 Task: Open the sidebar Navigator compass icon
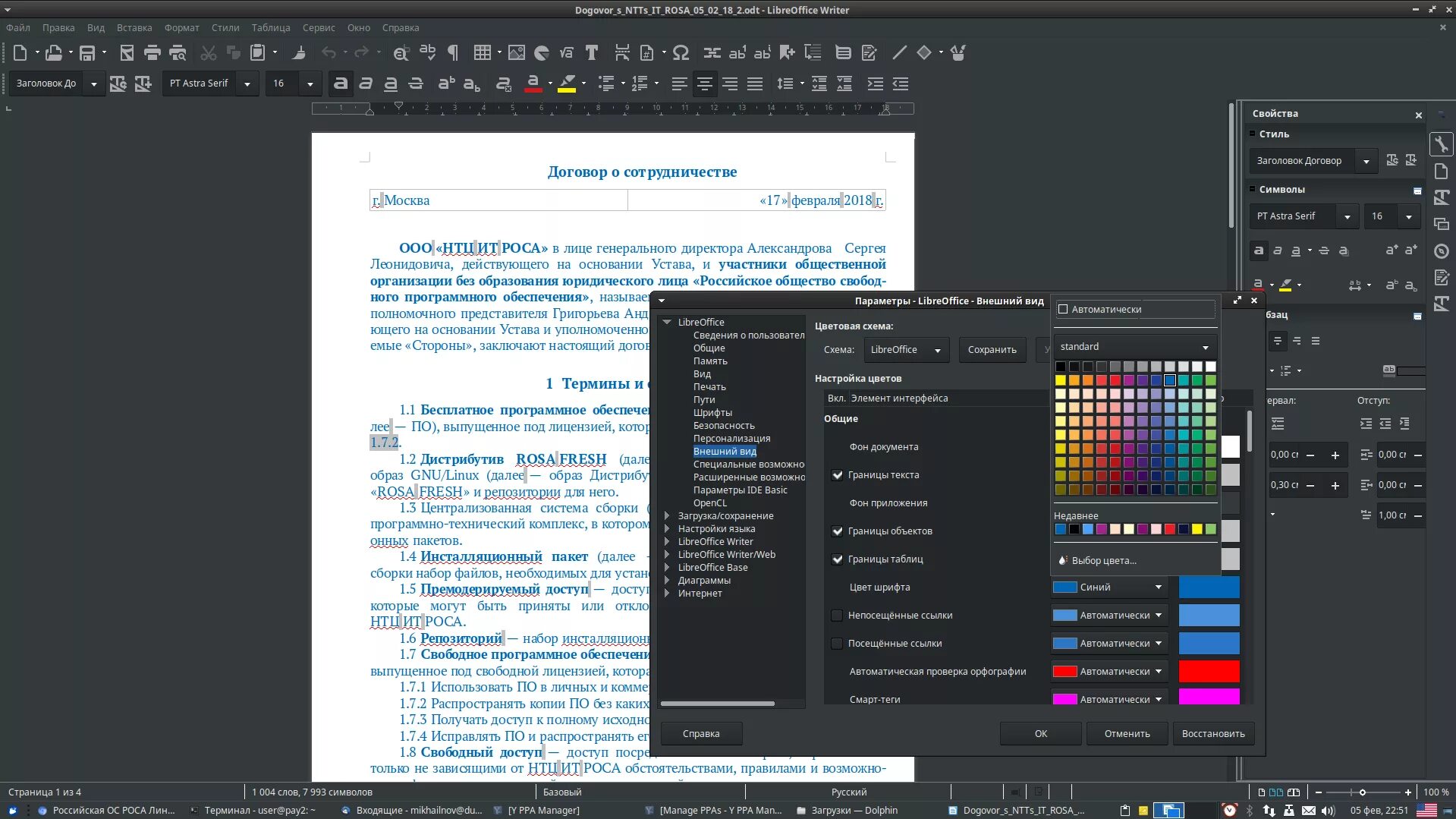(x=1442, y=251)
